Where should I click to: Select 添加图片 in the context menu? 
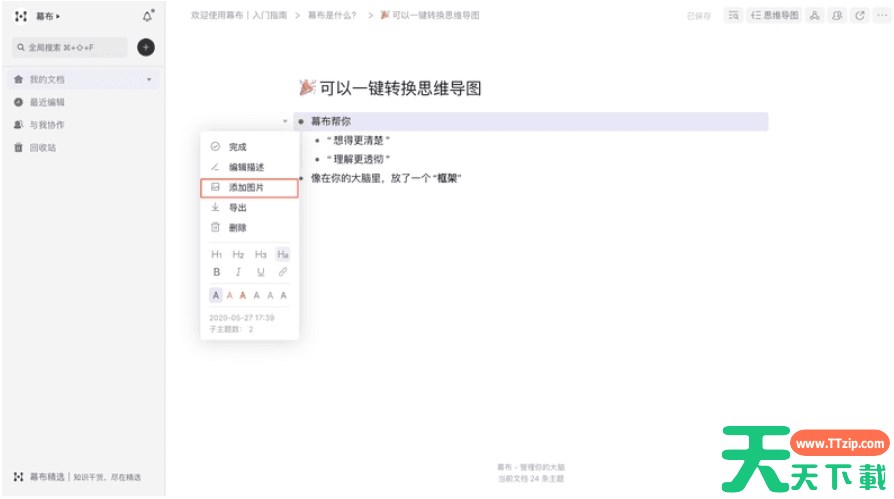pyautogui.click(x=248, y=187)
